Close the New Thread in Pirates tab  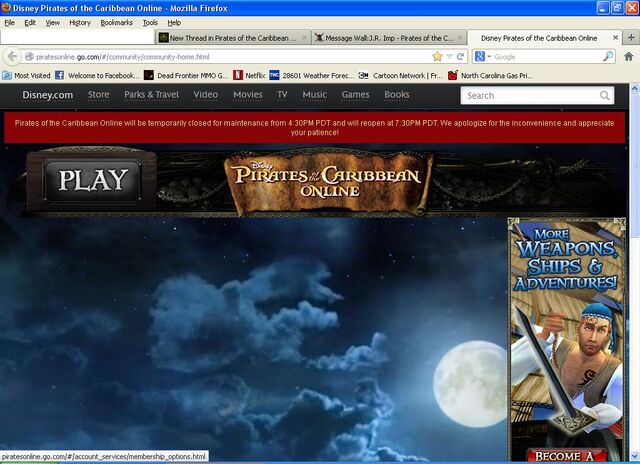tap(304, 38)
